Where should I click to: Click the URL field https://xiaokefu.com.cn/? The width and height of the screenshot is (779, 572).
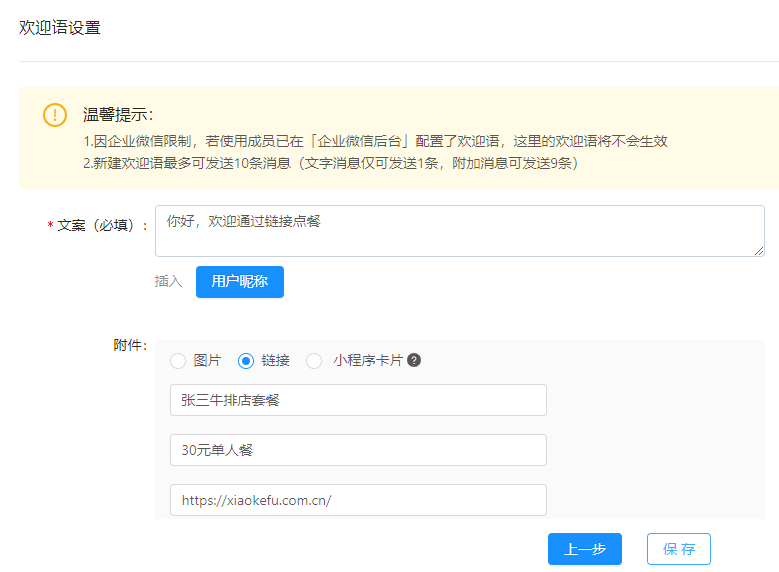point(358,500)
